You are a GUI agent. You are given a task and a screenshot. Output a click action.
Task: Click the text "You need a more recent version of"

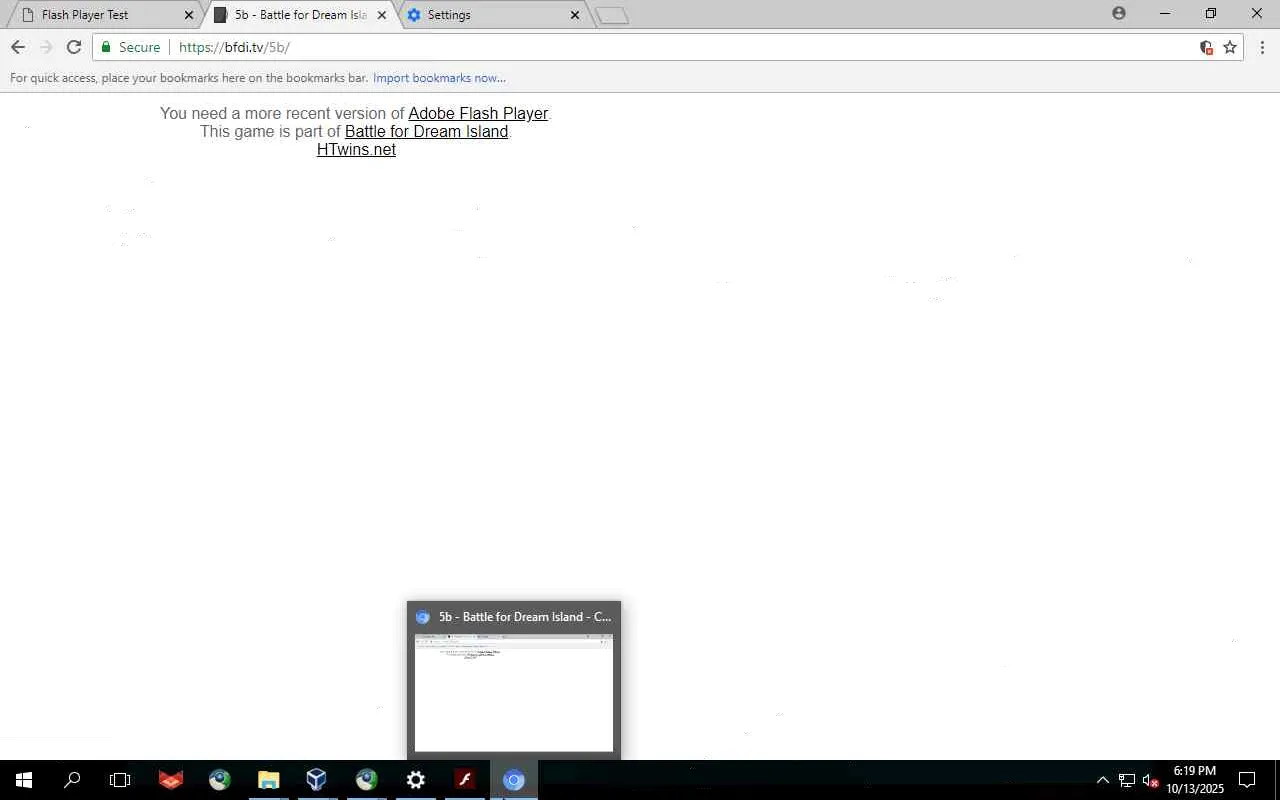pyautogui.click(x=282, y=114)
